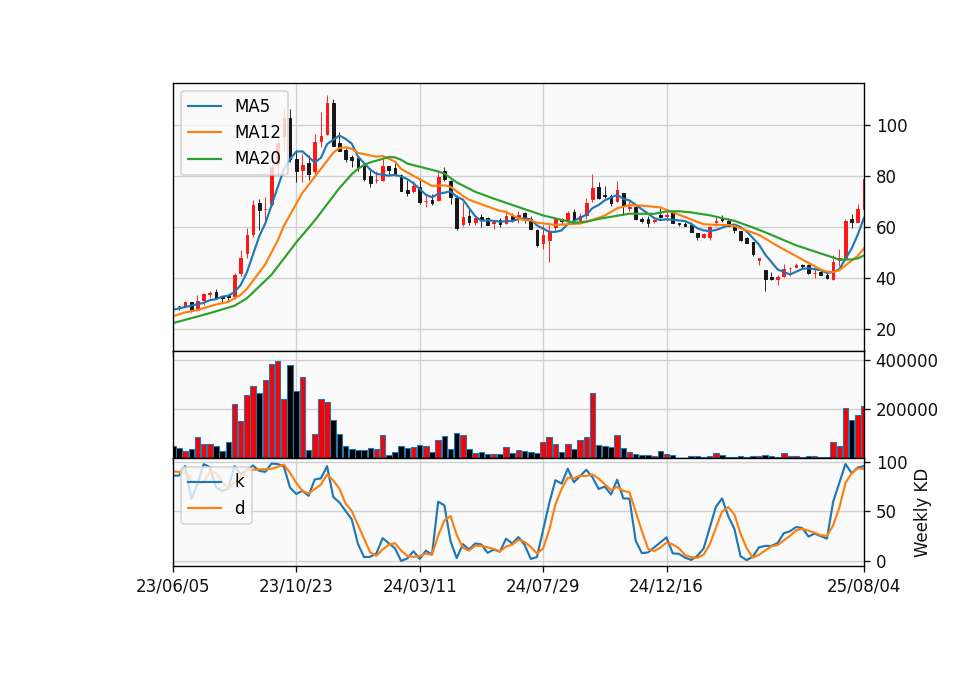The image size is (960, 690).
Task: Click the 24/12/16 date axis label
Action: [x=666, y=587]
